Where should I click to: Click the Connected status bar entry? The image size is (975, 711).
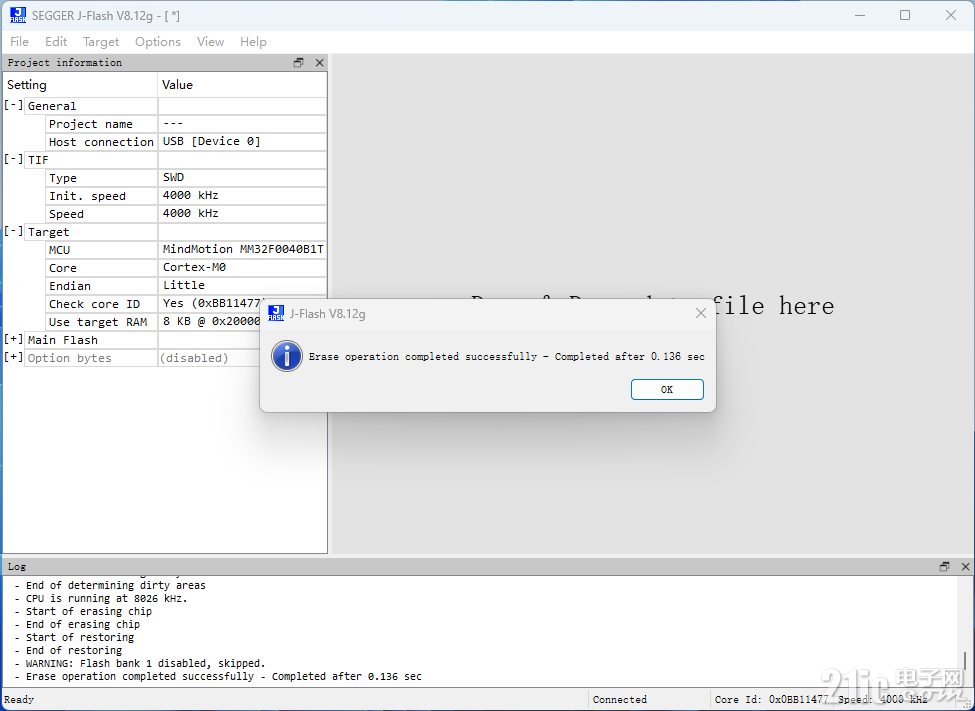tap(619, 699)
